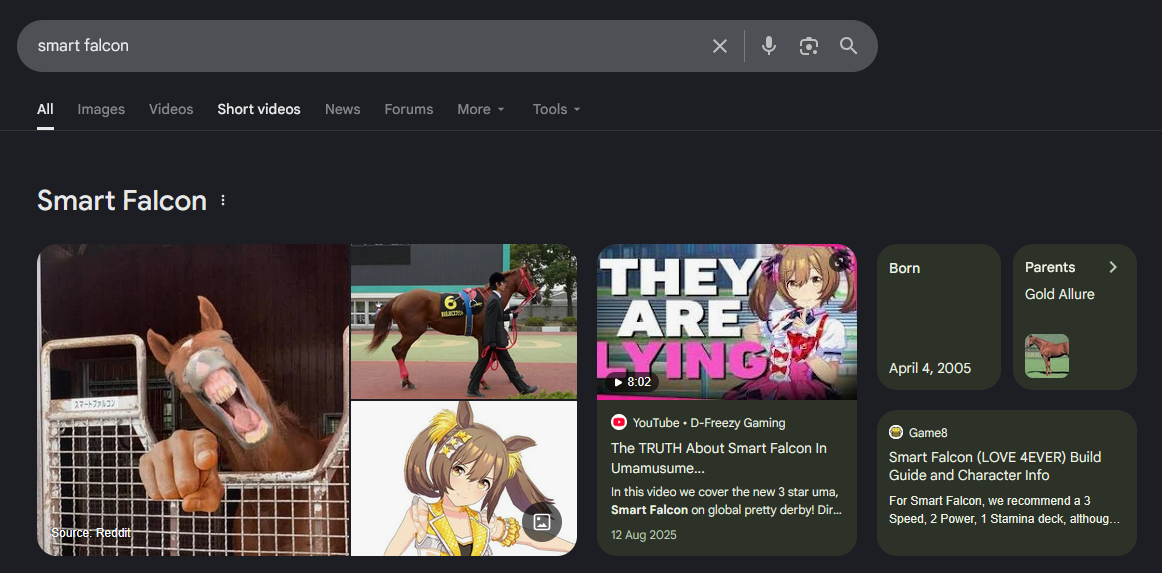Click the '3 Speed, 2 Power, 1 Stamina deck' snippet

[1004, 510]
